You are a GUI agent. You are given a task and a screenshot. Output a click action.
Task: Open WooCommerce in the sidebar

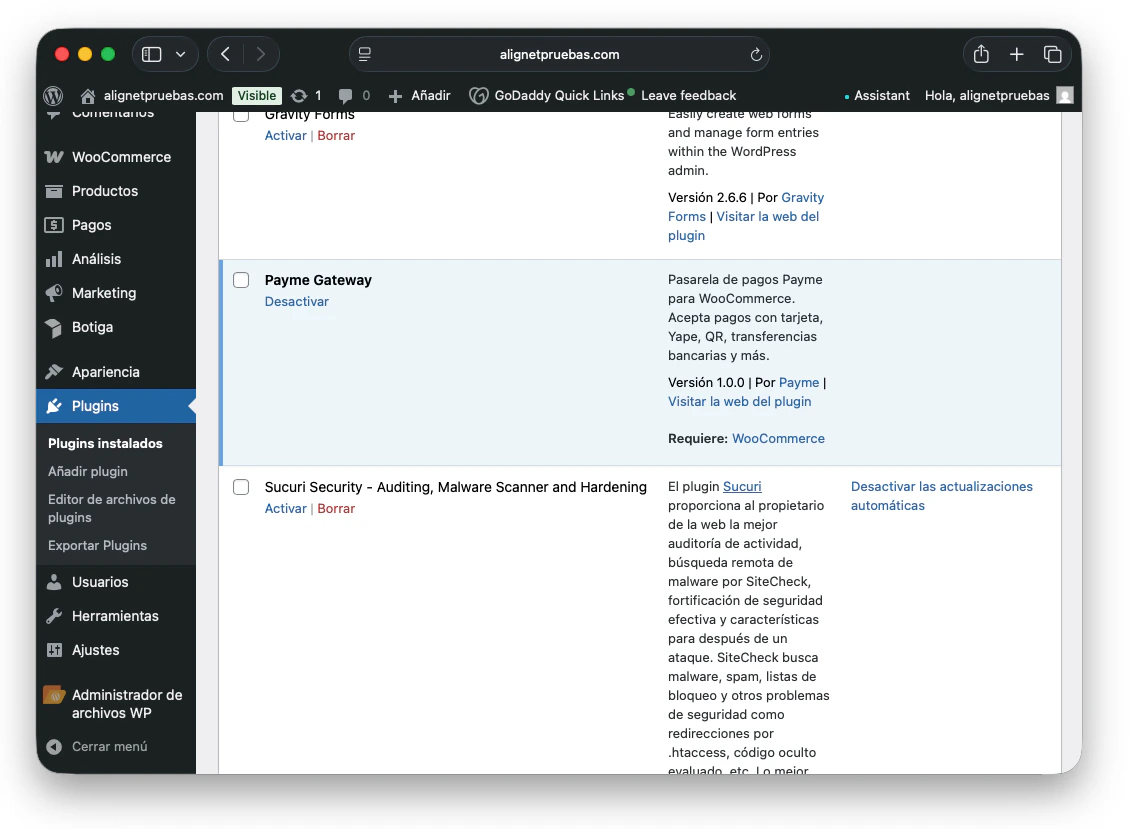[x=121, y=157]
